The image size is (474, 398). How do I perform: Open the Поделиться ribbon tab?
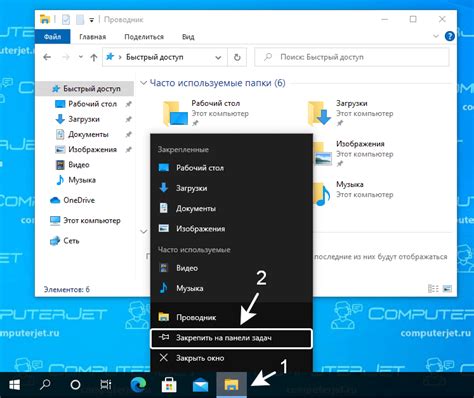pos(144,37)
